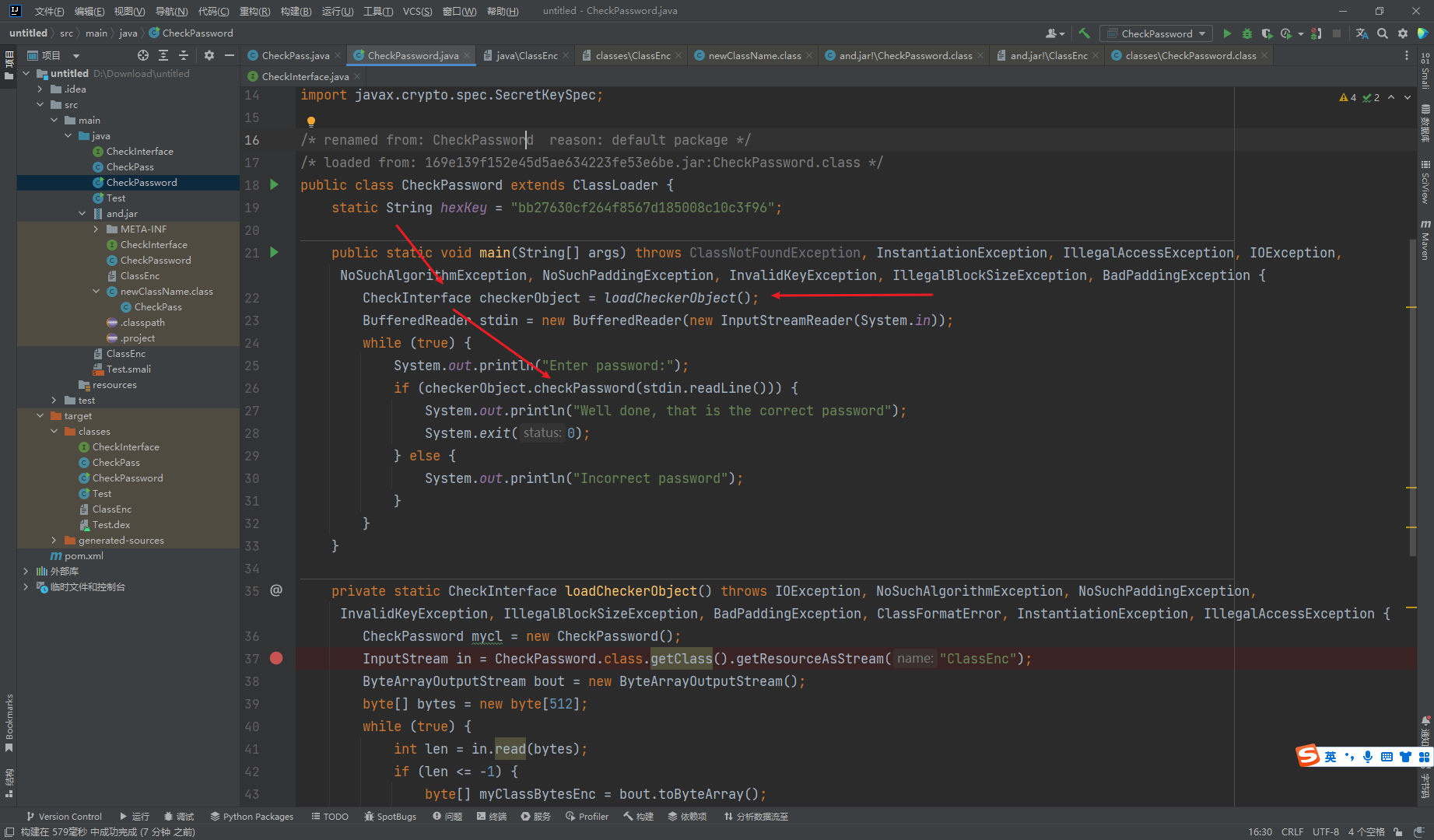
Task: Open the TODO tool window
Action: tap(330, 817)
